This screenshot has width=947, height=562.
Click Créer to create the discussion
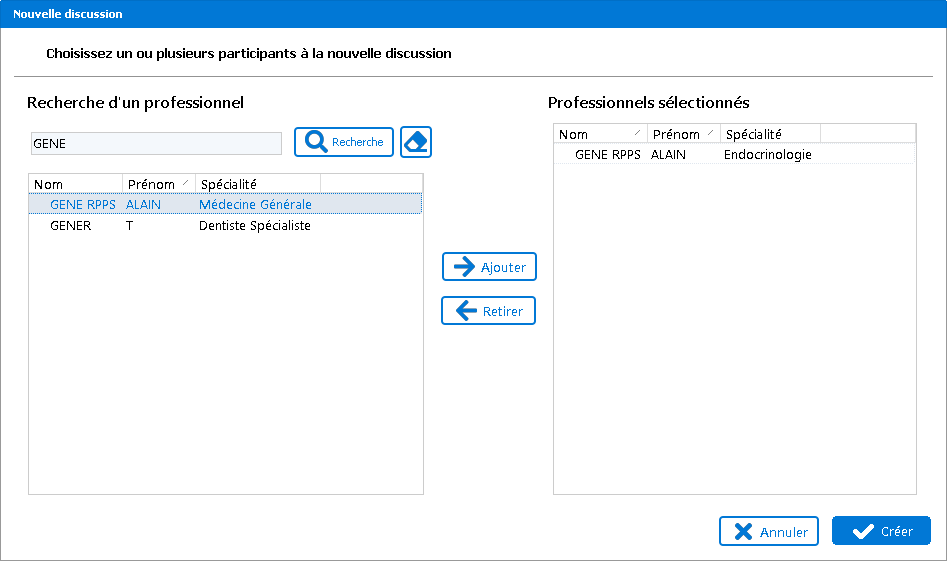[x=881, y=531]
